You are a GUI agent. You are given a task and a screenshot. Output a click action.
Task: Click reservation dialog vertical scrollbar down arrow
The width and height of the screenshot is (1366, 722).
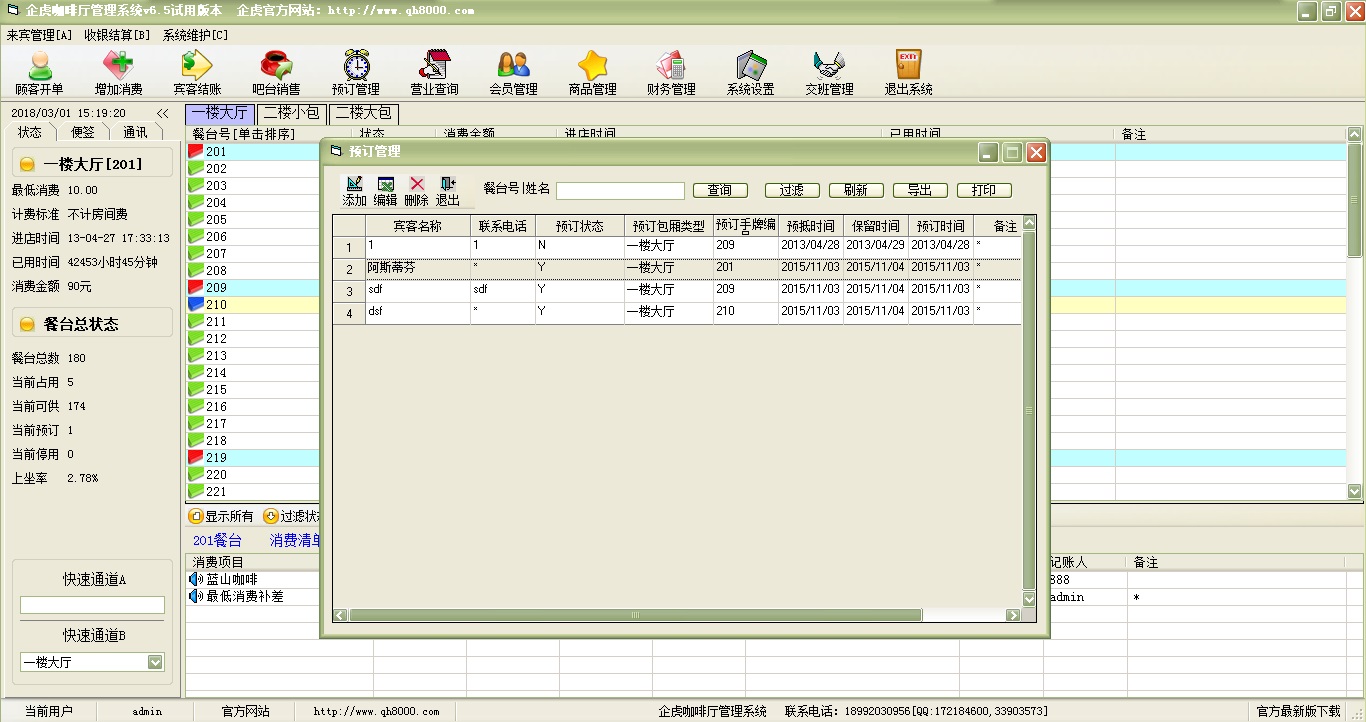(x=1029, y=599)
